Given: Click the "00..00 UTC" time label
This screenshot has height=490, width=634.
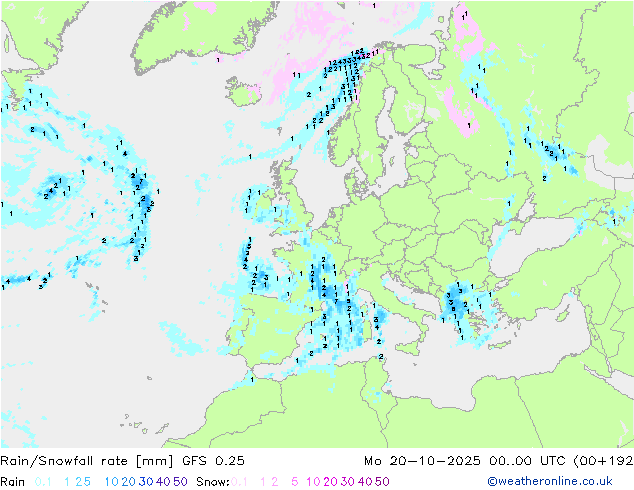Looking at the screenshot, I should tap(528, 461).
